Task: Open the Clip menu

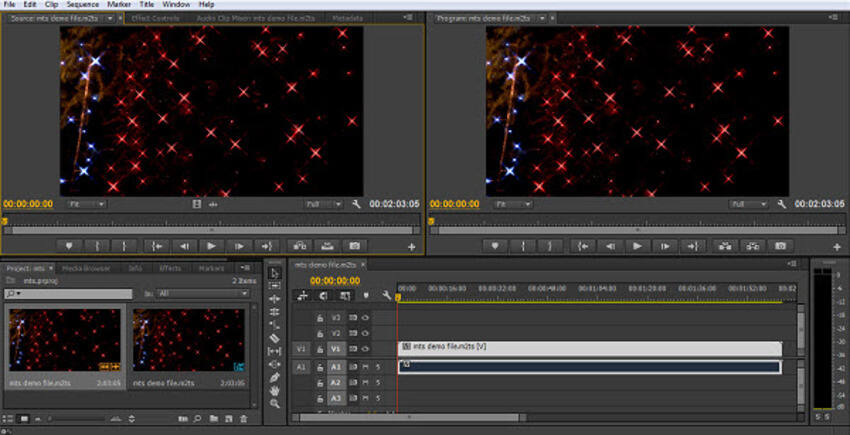Action: [51, 4]
